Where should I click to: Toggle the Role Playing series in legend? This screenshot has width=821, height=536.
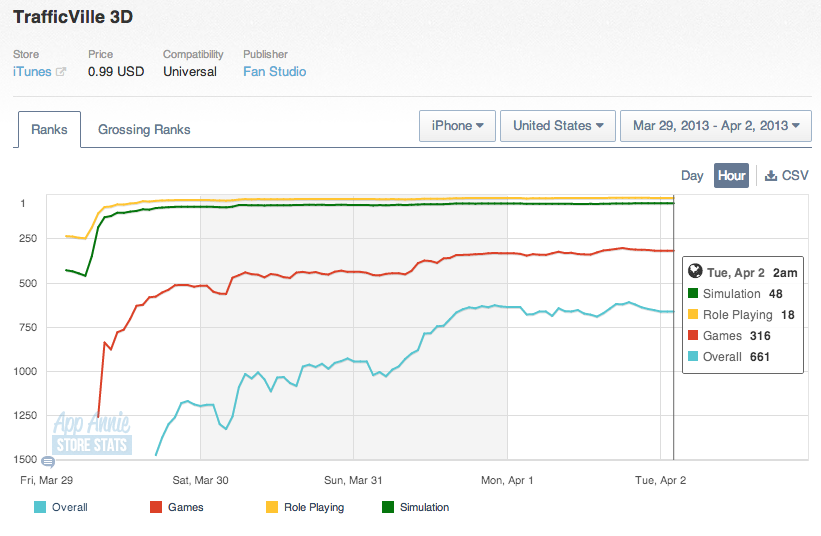click(x=305, y=507)
